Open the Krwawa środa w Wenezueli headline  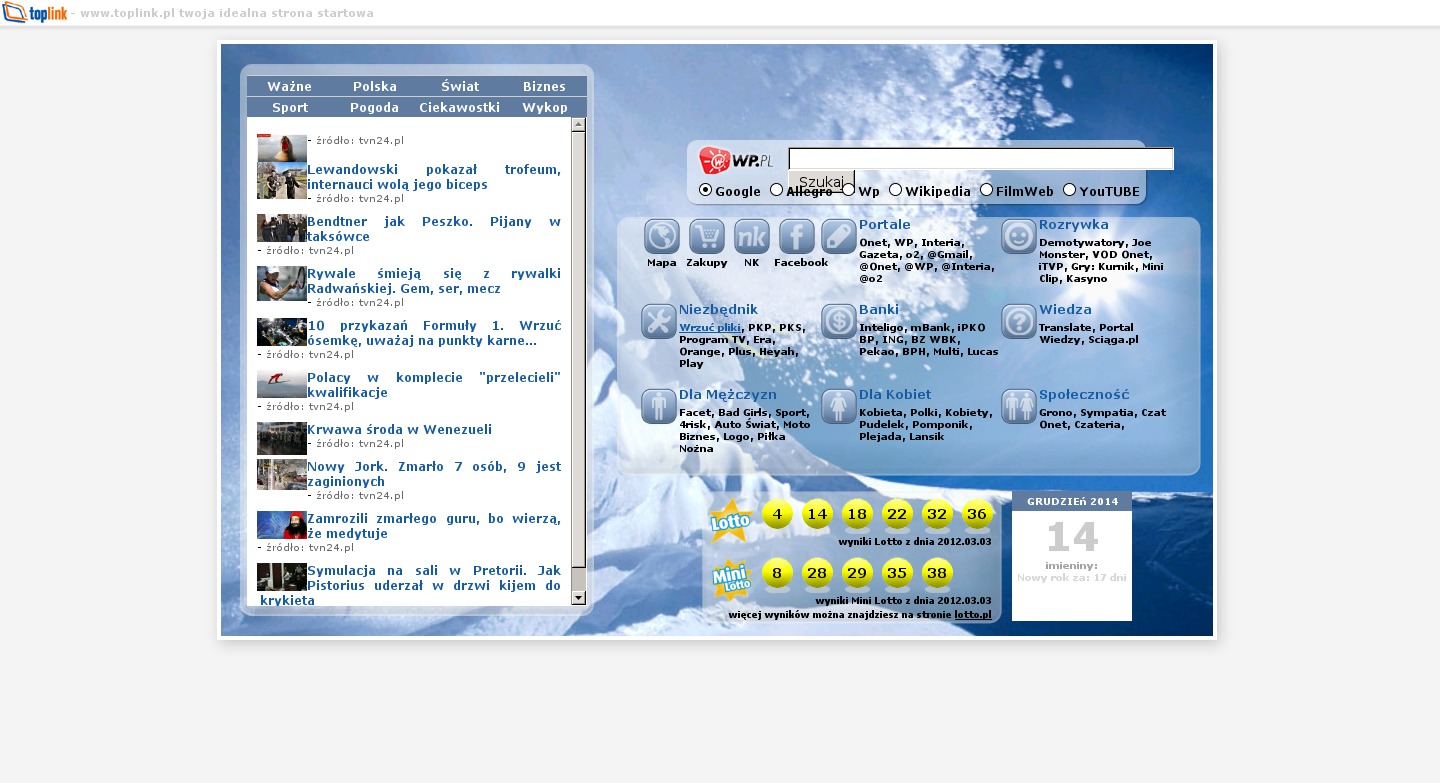pos(399,430)
